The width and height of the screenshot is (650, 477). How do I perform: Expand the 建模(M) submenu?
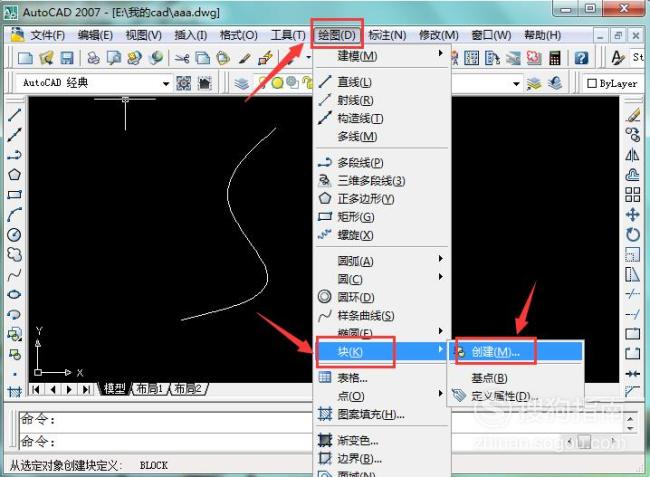pos(383,56)
